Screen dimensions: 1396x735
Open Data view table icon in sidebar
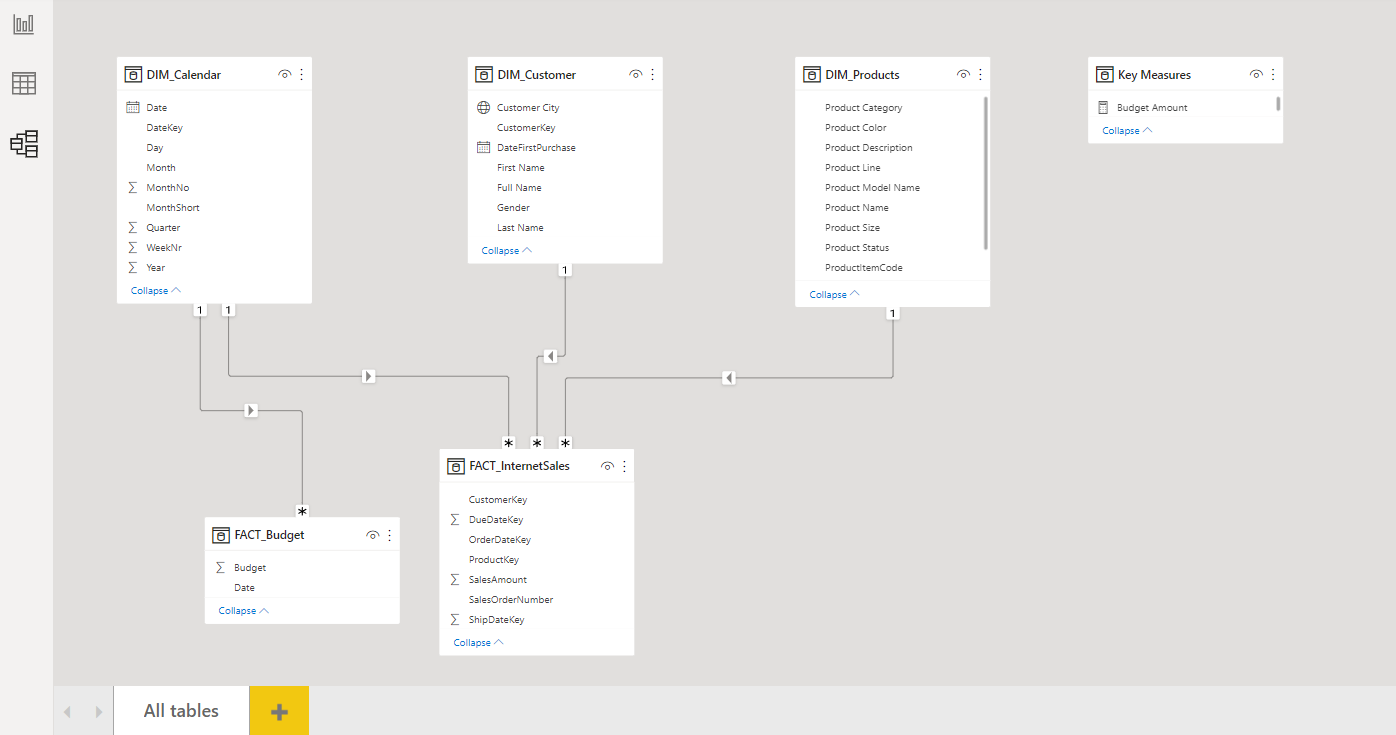click(x=24, y=84)
